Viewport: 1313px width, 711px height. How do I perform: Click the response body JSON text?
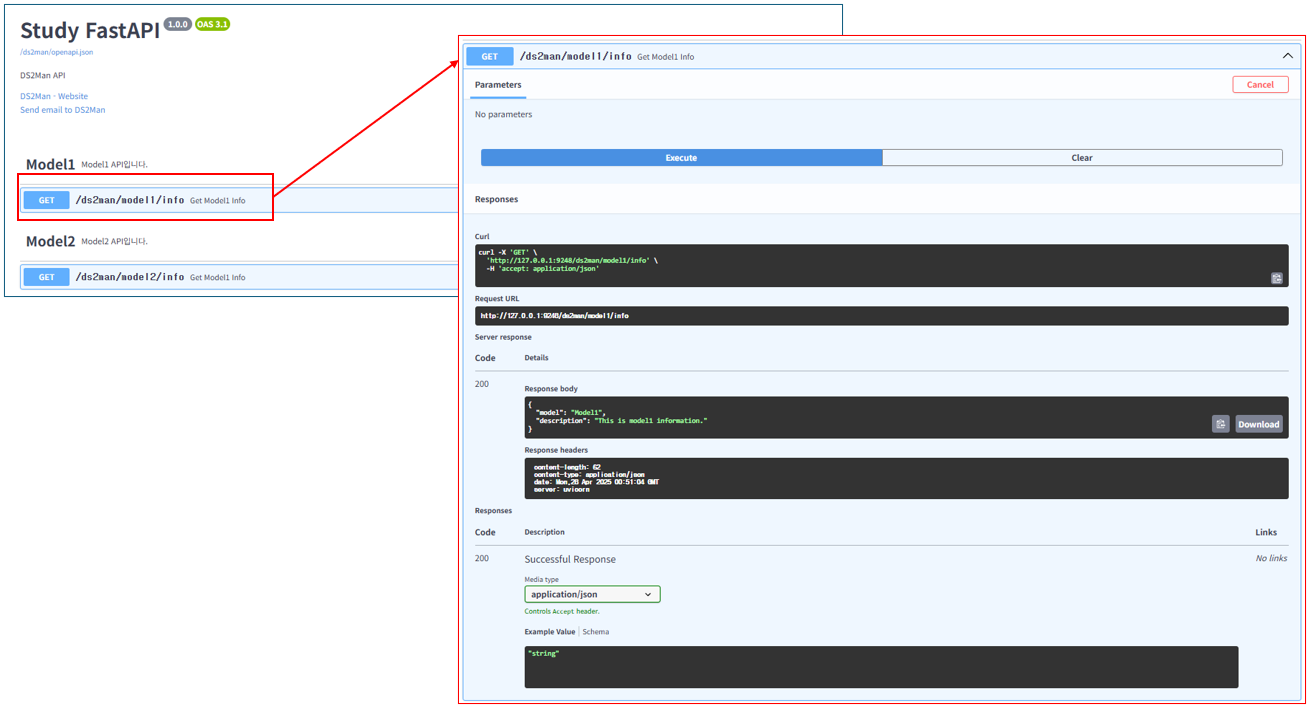(x=618, y=417)
